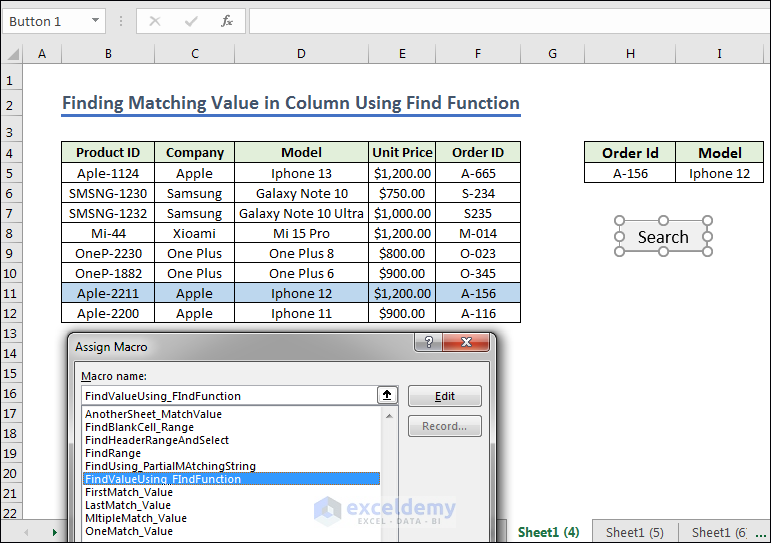
Task: Click inside the formula bar
Action: coord(509,21)
